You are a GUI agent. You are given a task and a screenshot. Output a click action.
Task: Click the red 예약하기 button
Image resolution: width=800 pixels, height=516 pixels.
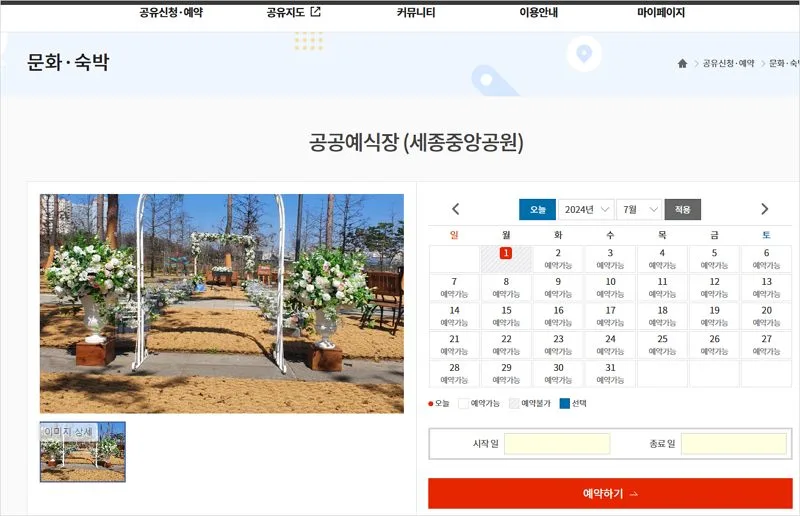(610, 494)
